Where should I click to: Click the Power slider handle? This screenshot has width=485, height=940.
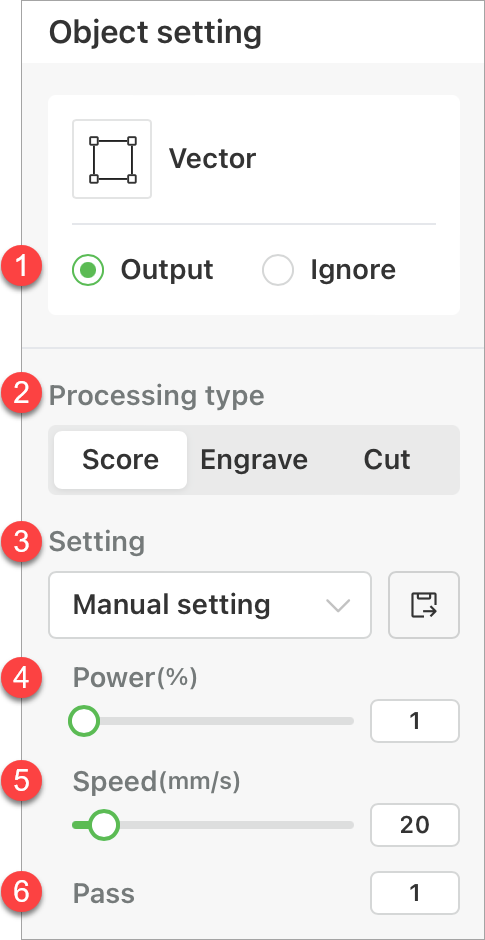[x=84, y=721]
